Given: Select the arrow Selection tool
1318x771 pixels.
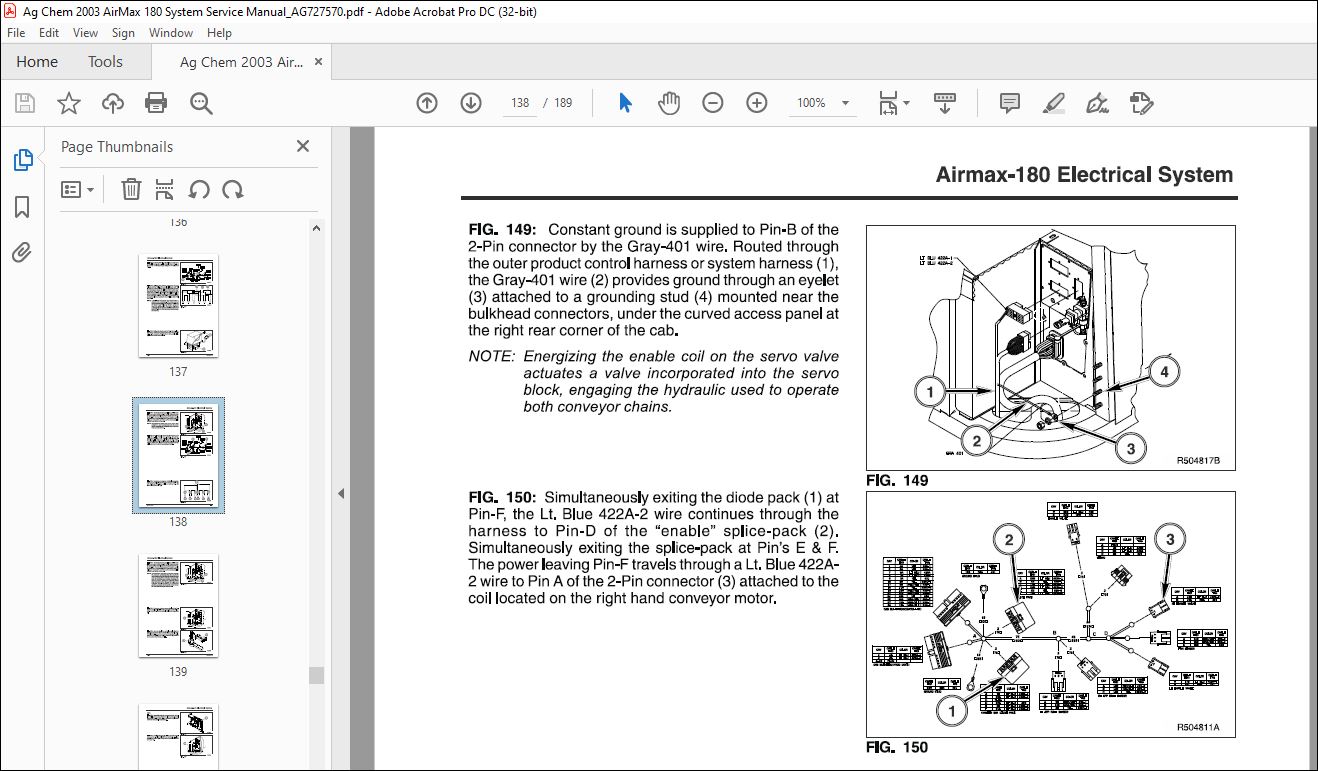Looking at the screenshot, I should pyautogui.click(x=626, y=103).
